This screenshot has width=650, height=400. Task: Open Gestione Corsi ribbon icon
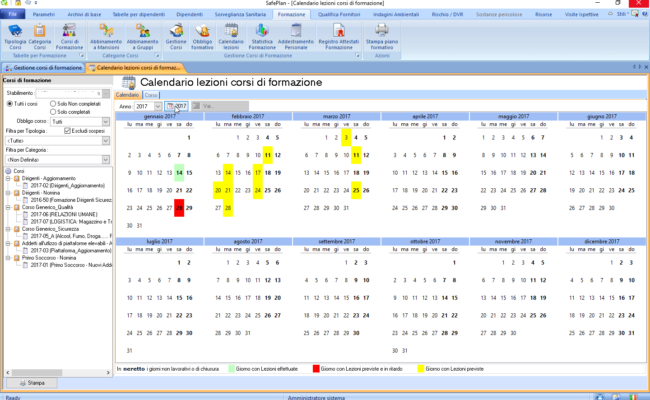tap(176, 37)
